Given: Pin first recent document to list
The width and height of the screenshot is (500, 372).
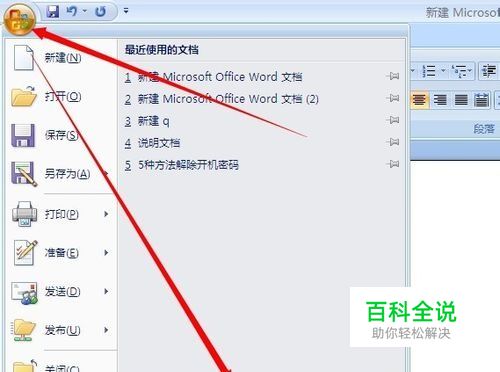Looking at the screenshot, I should pos(393,76).
